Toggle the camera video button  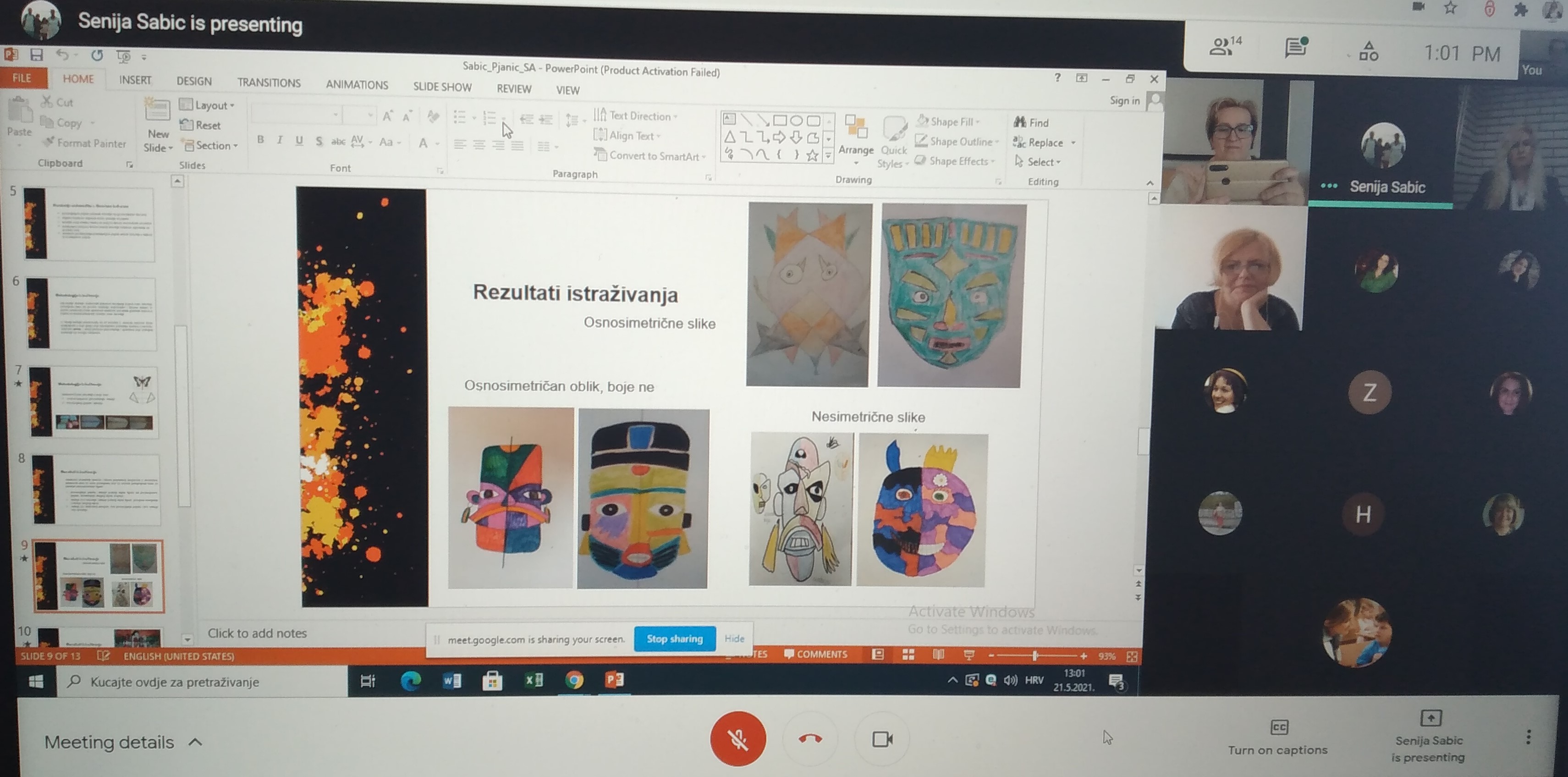coord(881,739)
